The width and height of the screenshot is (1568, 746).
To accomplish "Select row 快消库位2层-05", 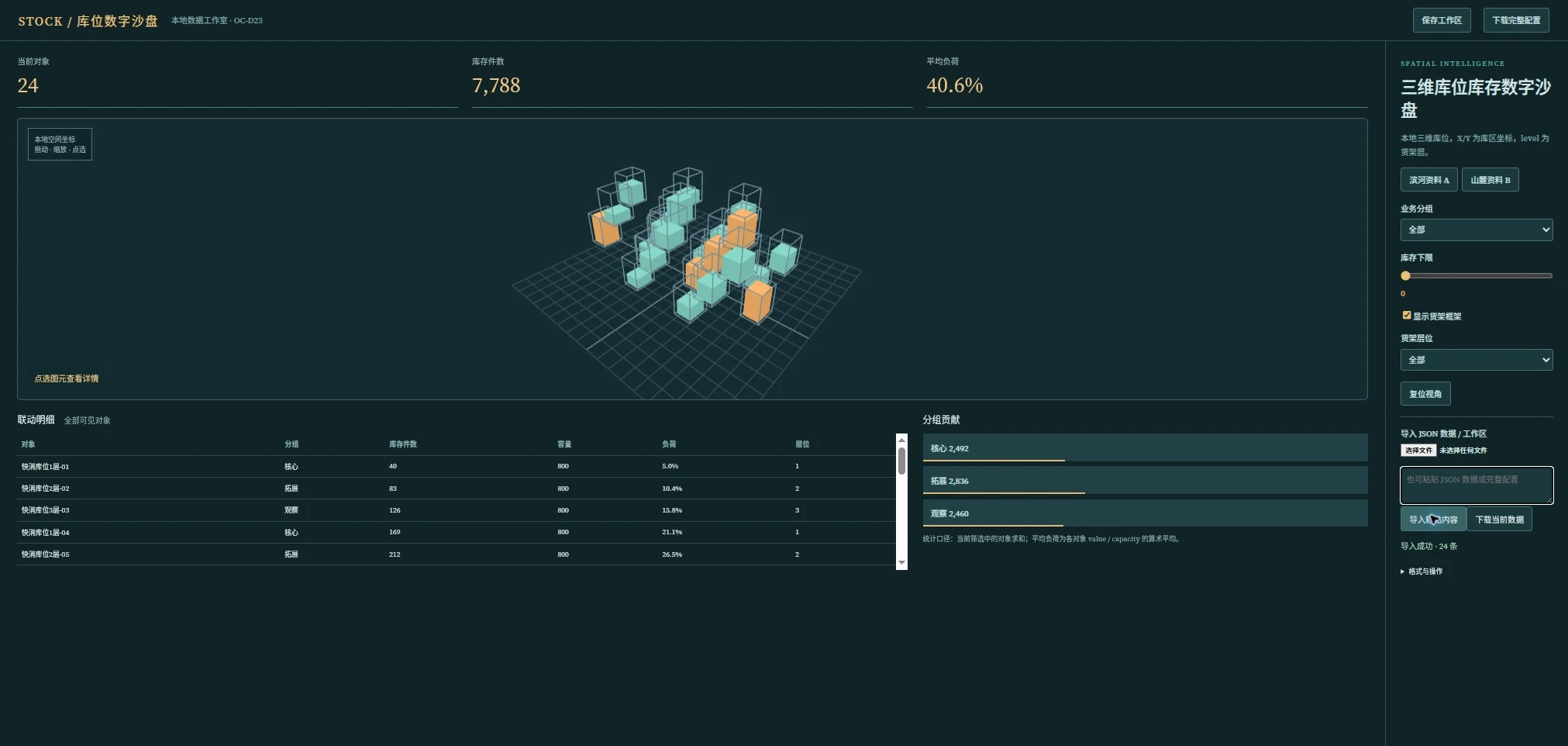I will [x=456, y=554].
